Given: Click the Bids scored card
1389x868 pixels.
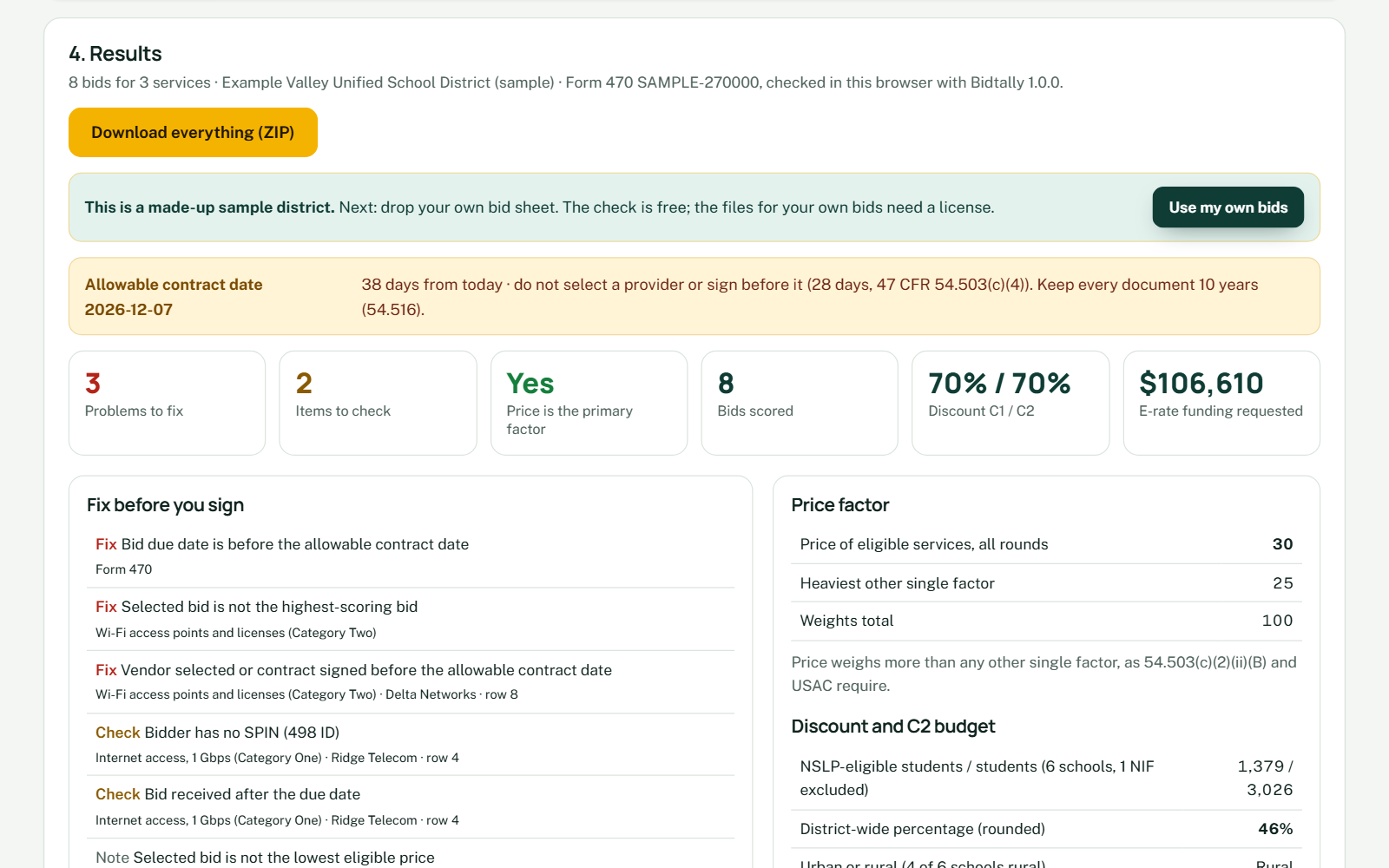Looking at the screenshot, I should [x=800, y=403].
